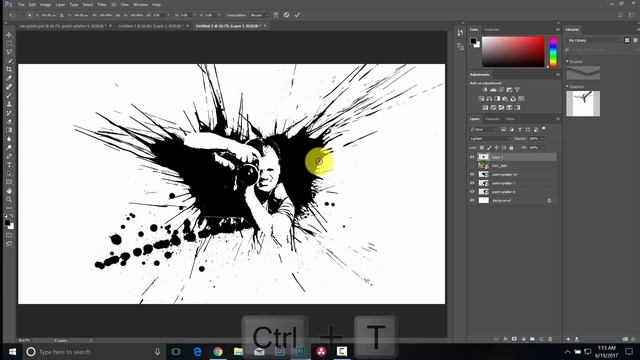
Task: Select the Eyedropper tool
Action: 9,78
